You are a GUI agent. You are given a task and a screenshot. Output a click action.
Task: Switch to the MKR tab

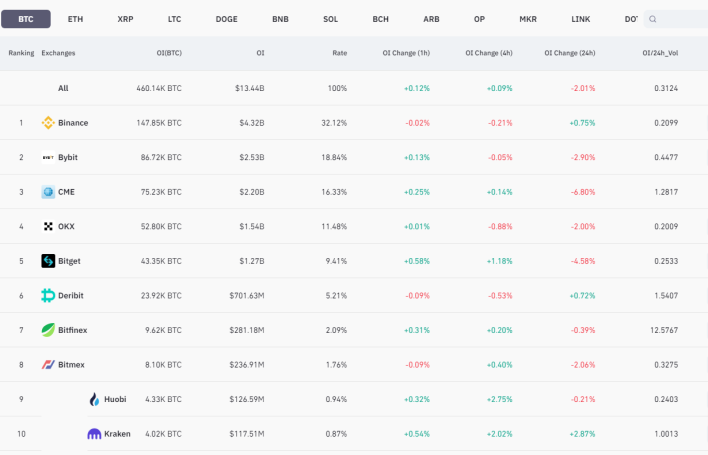click(528, 19)
